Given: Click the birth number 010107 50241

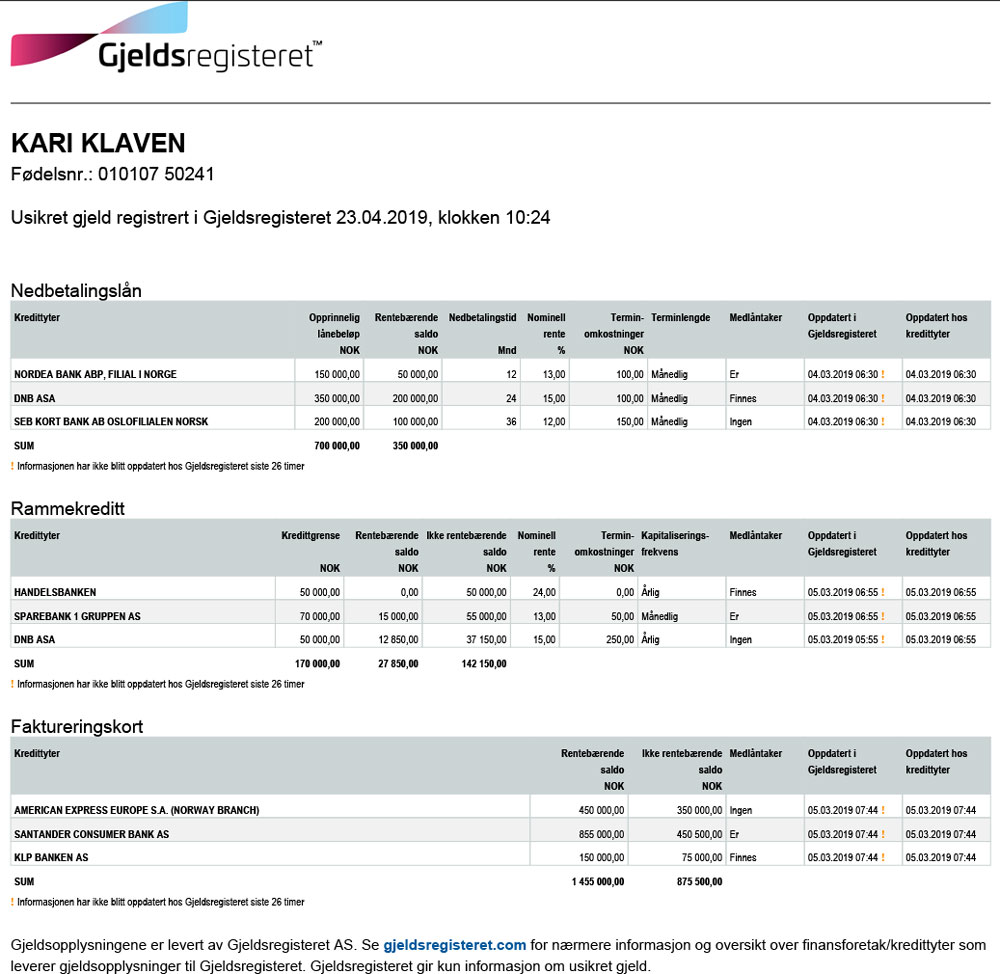Looking at the screenshot, I should pos(156,174).
